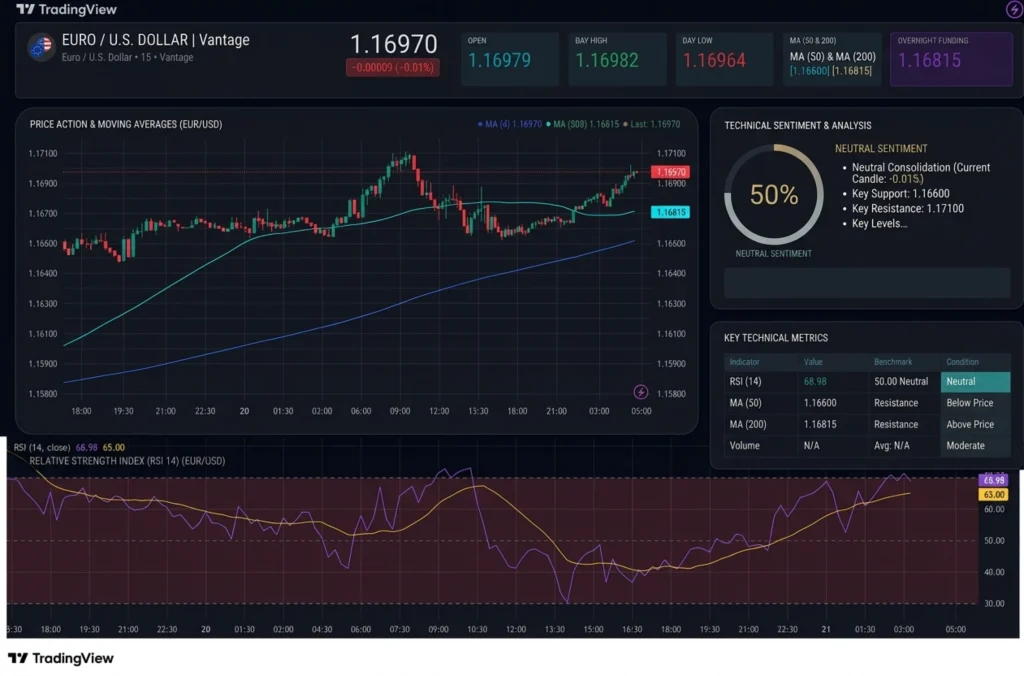Click the lightning bolt icon at top right
This screenshot has height=676, width=1024.
(x=1014, y=9)
